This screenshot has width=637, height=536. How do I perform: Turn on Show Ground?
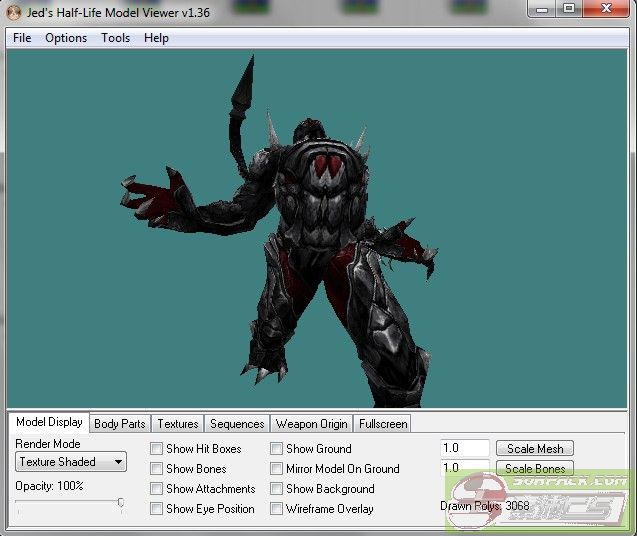(x=277, y=449)
